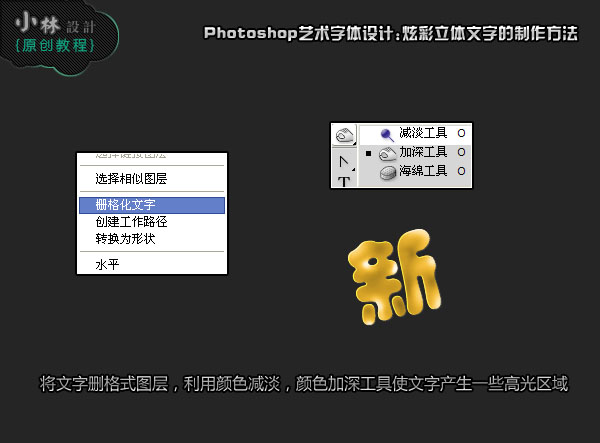600x443 pixels.
Task: Click the Burn tool button in the toolbar
Action: click(x=344, y=134)
